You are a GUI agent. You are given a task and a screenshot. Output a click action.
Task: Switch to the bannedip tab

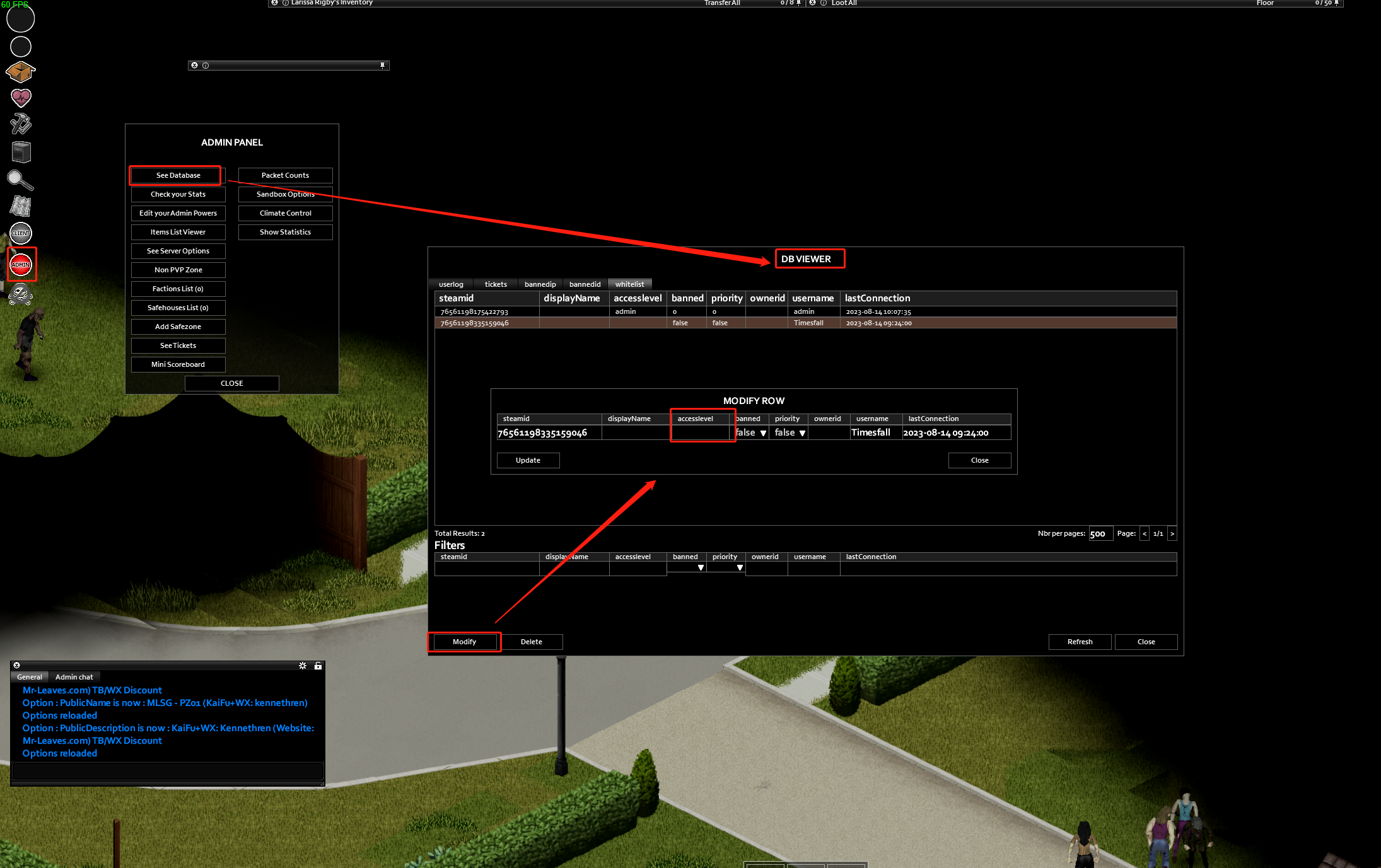tap(540, 284)
